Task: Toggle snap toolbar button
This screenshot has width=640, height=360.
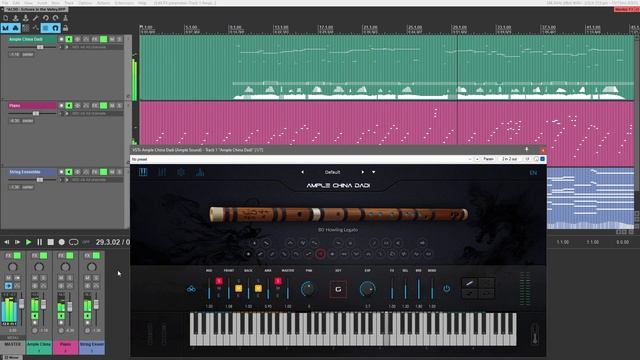Action: [56, 28]
